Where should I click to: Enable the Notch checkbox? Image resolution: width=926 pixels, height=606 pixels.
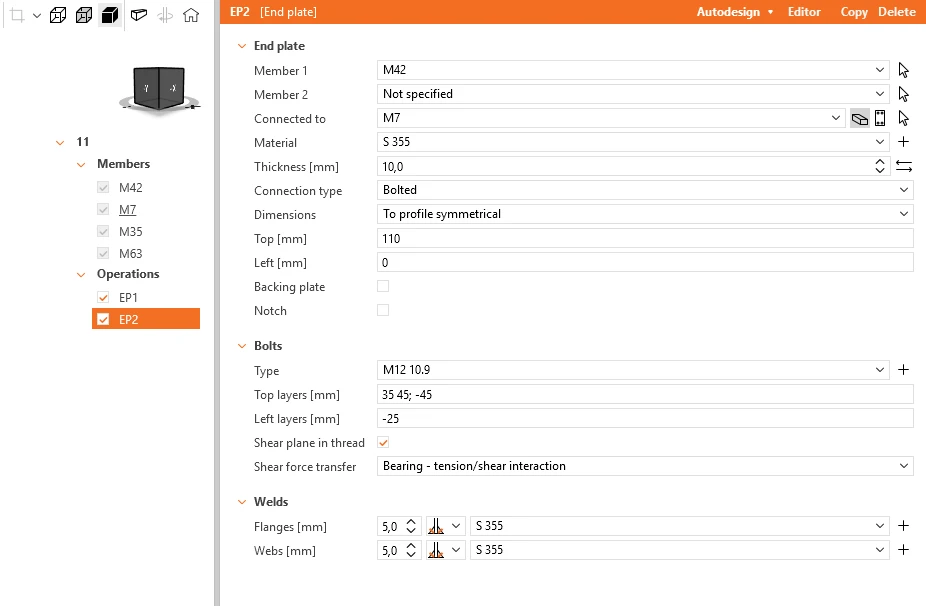383,310
